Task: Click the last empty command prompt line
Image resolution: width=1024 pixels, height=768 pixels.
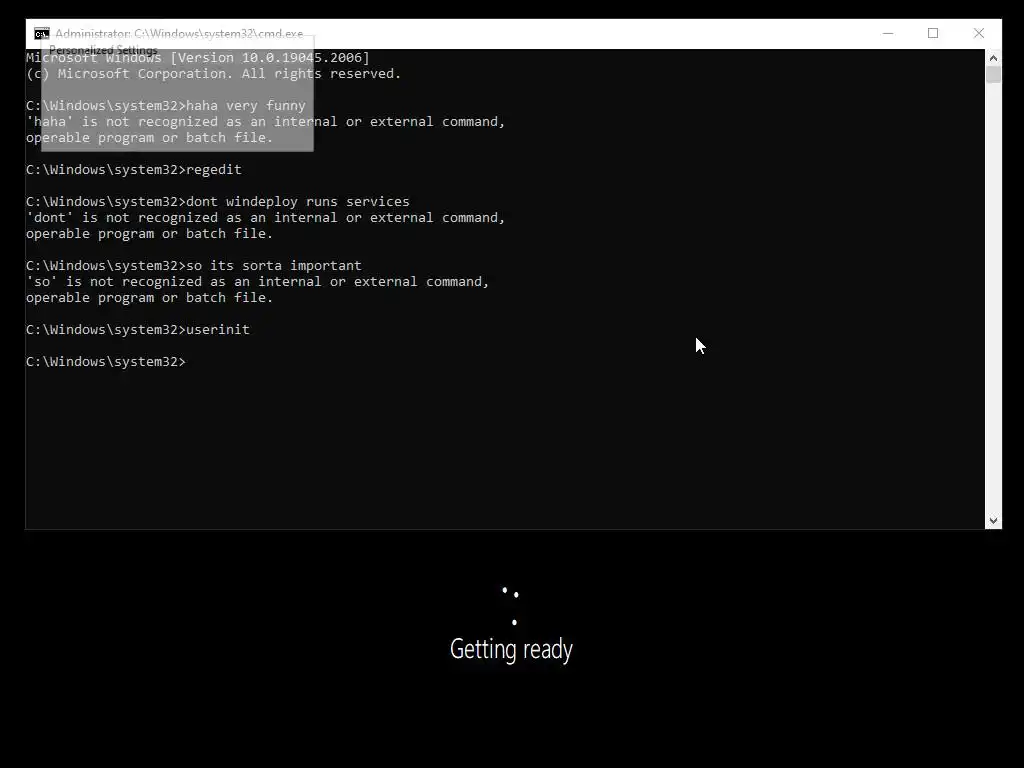Action: point(106,361)
